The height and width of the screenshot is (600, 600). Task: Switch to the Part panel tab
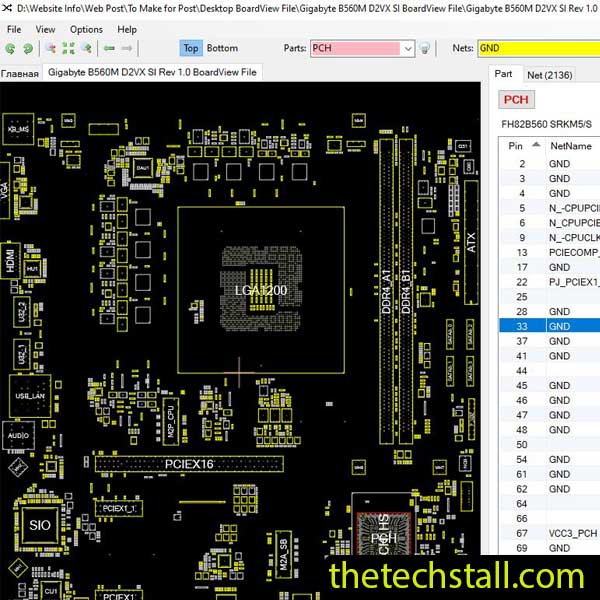pyautogui.click(x=503, y=74)
